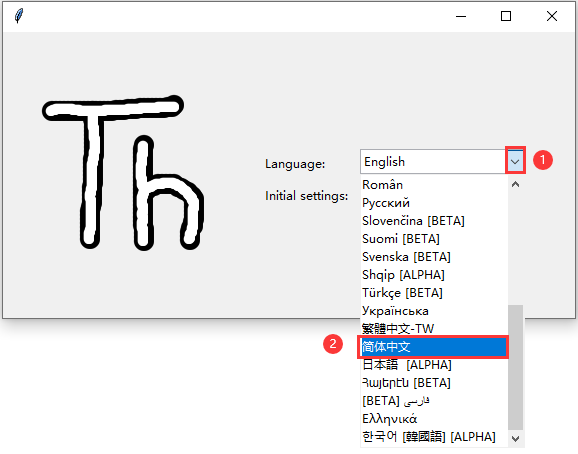Click the scroll up arrow of list
This screenshot has width=578, height=454.
pyautogui.click(x=515, y=184)
